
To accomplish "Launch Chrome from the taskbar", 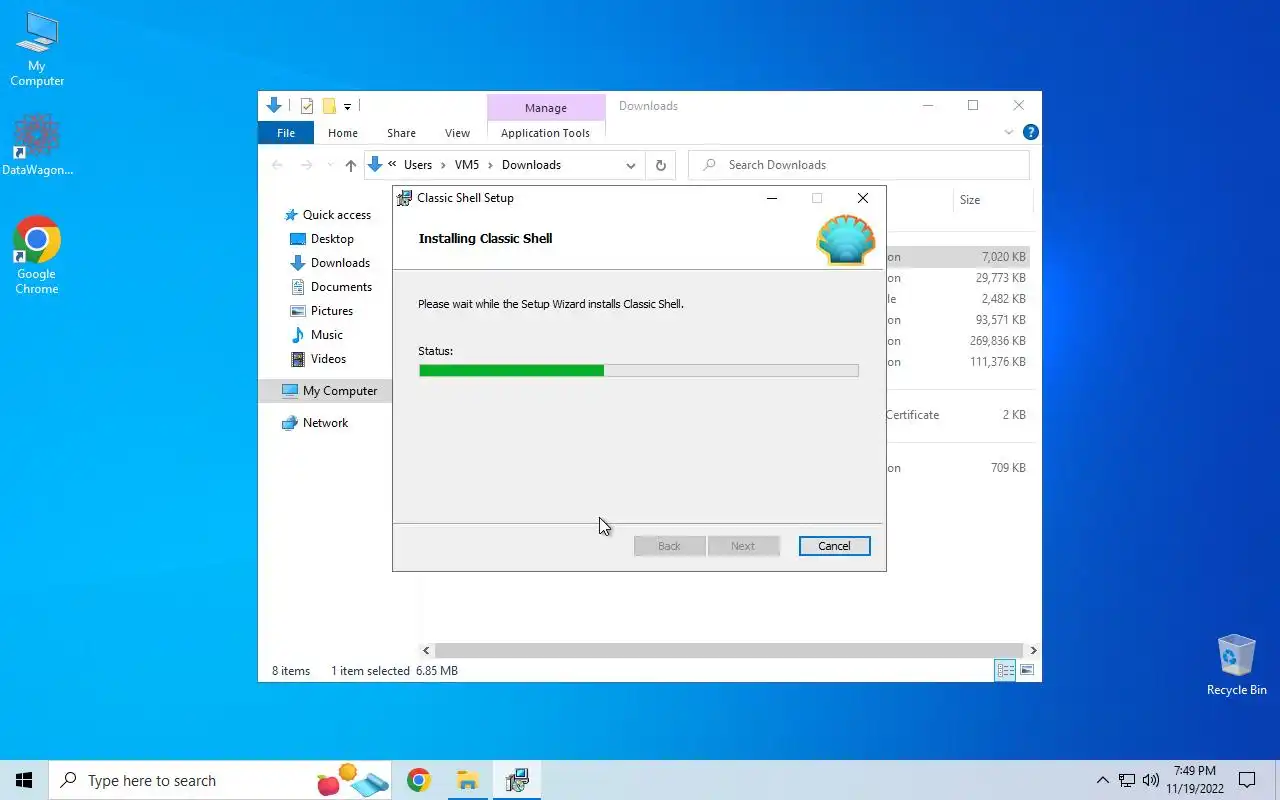I will (418, 780).
